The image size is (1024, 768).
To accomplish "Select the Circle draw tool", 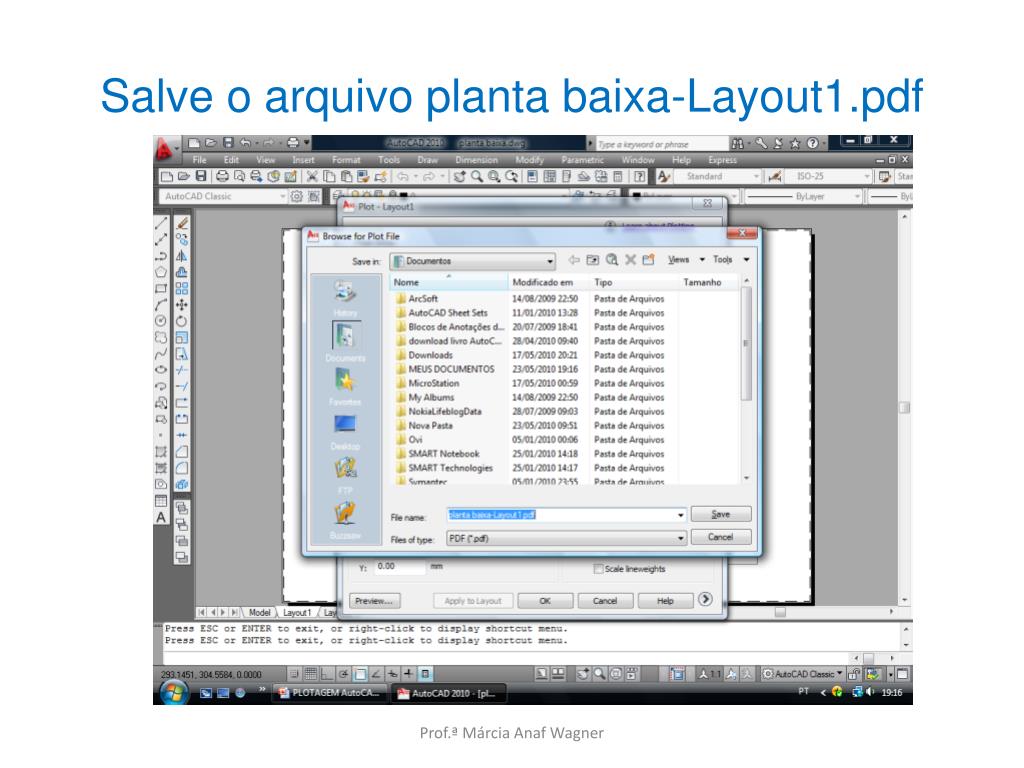I will tap(161, 321).
